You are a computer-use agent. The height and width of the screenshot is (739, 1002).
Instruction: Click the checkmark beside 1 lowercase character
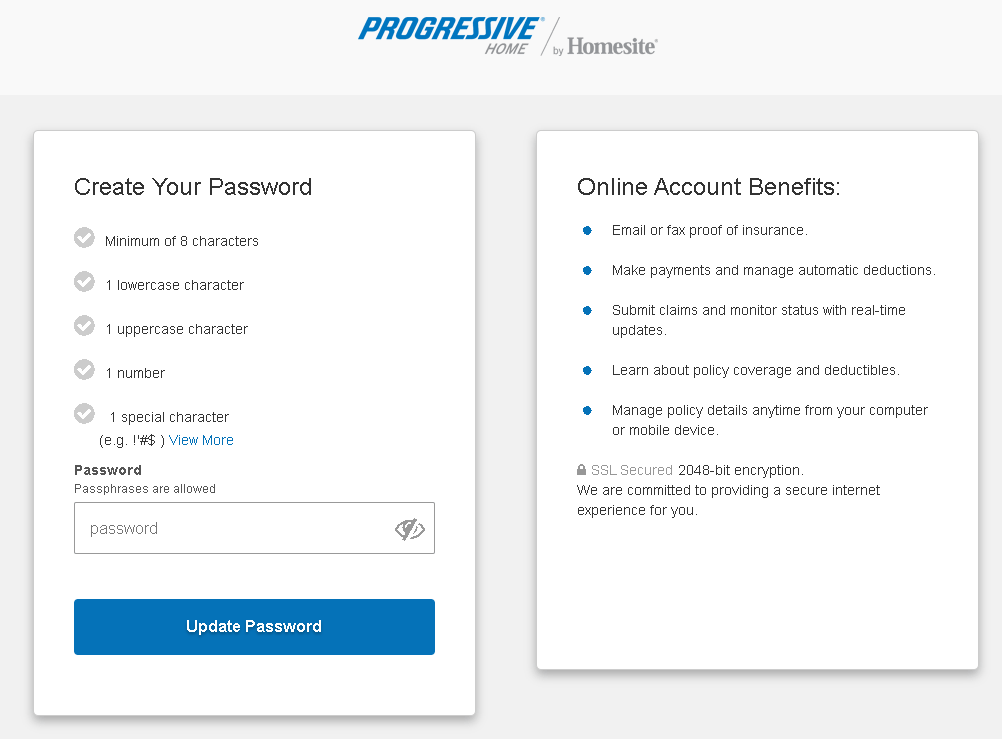pos(85,282)
